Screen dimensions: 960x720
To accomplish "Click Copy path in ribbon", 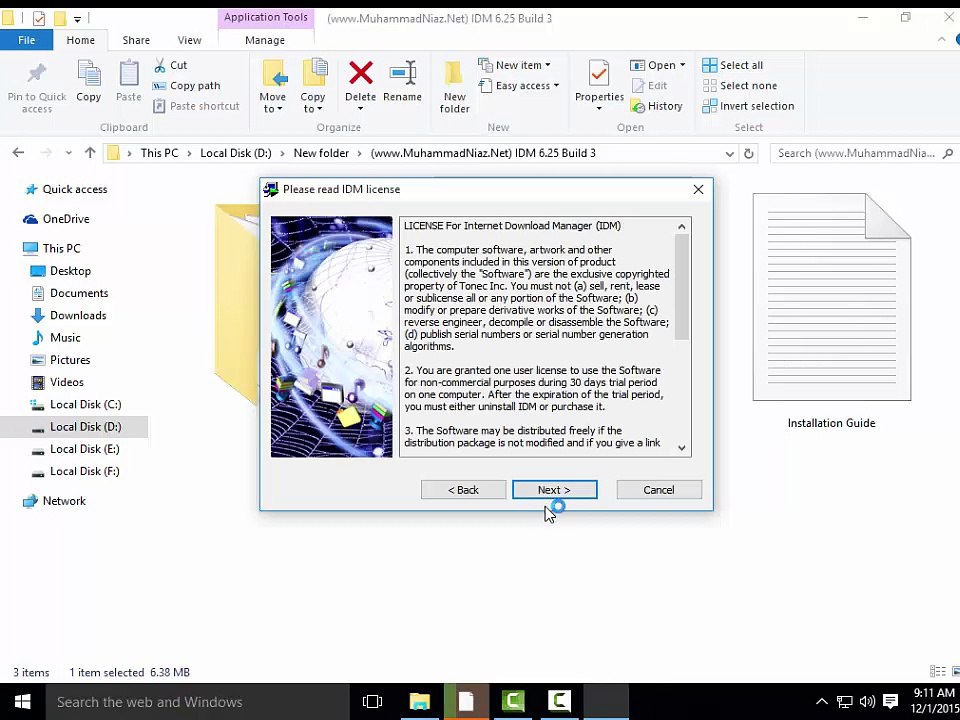I will 187,86.
